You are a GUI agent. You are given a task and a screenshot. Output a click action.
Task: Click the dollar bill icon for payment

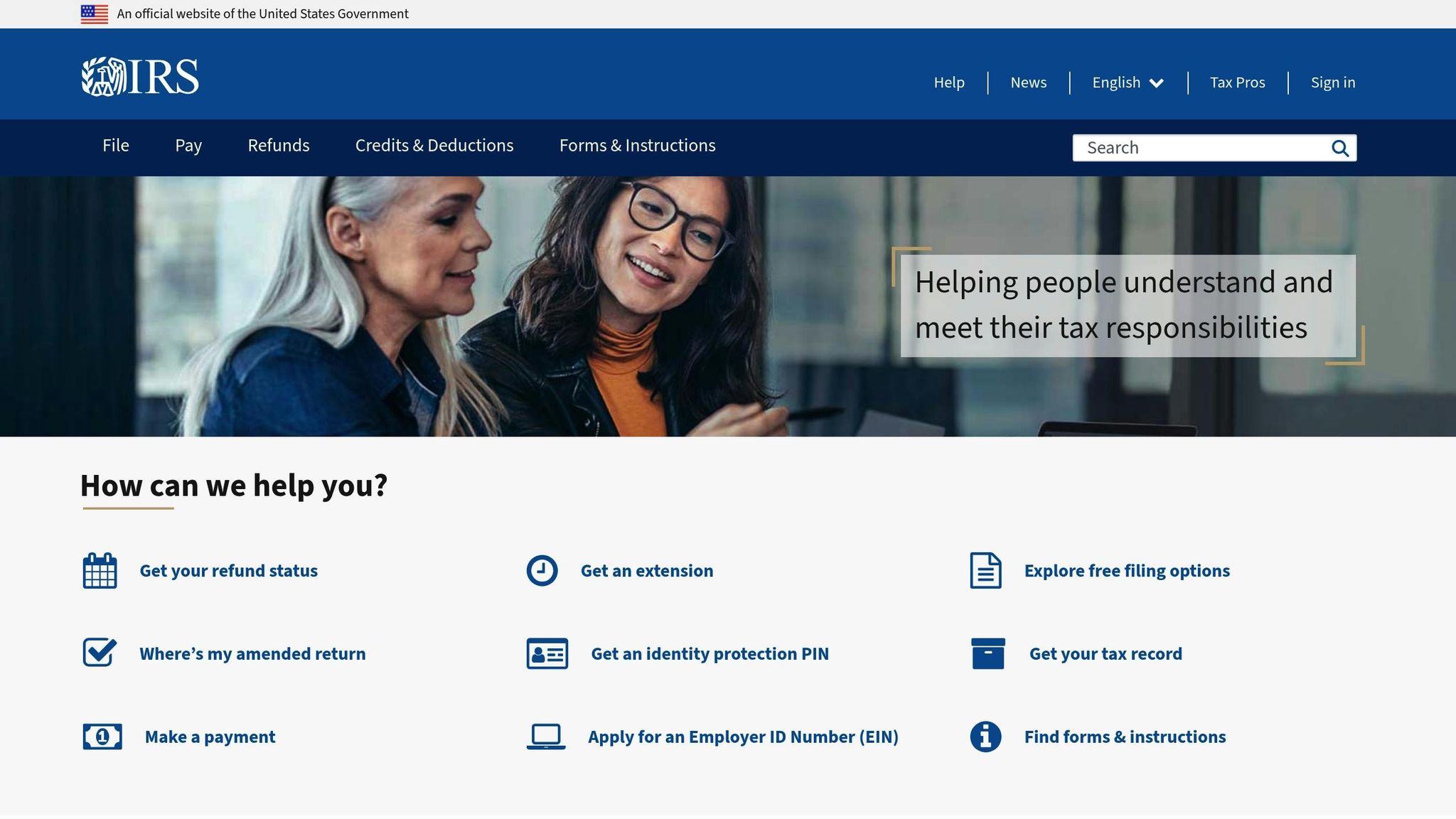pyautogui.click(x=102, y=737)
